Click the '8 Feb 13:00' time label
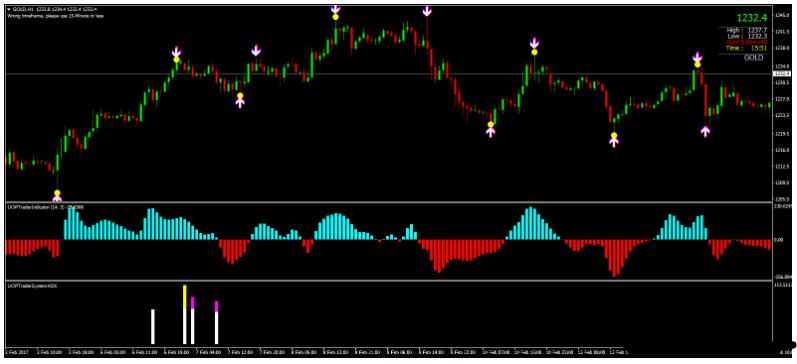Viewport: 797px width, 364px height. (x=335, y=351)
